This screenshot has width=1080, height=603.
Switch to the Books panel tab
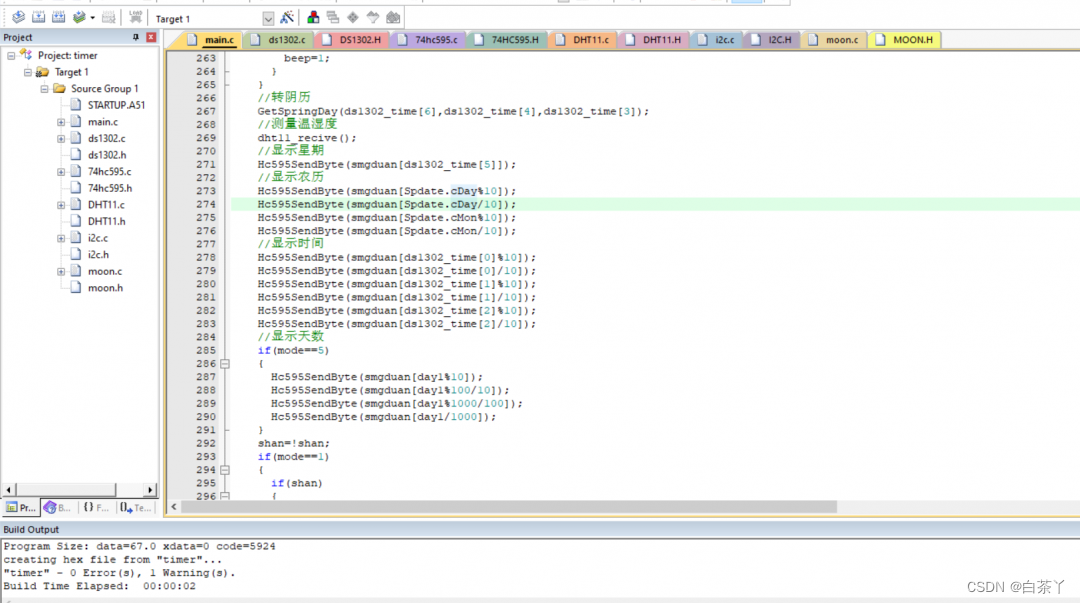pyautogui.click(x=56, y=508)
